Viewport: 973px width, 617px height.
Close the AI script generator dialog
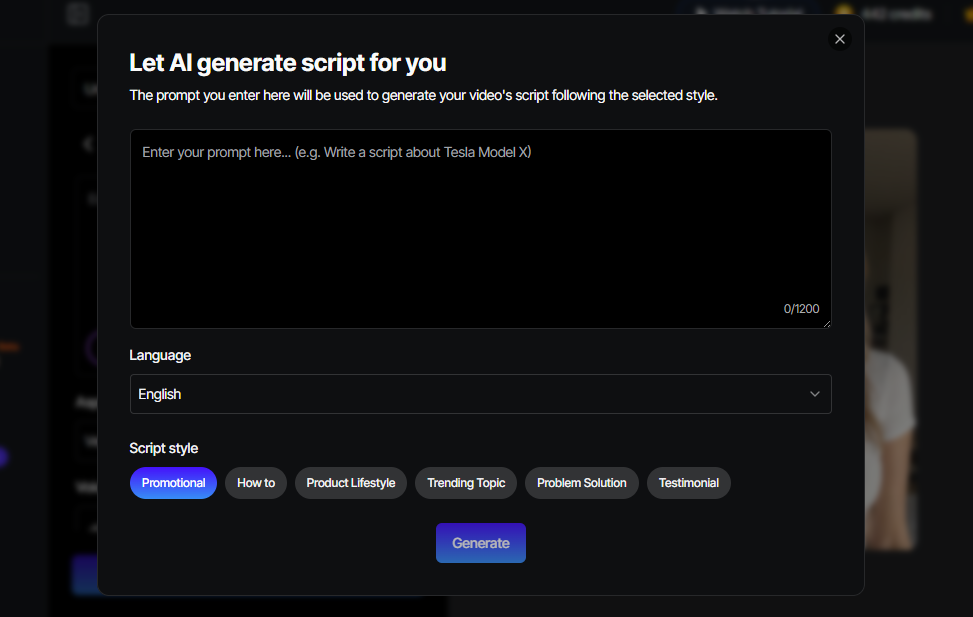tap(840, 39)
